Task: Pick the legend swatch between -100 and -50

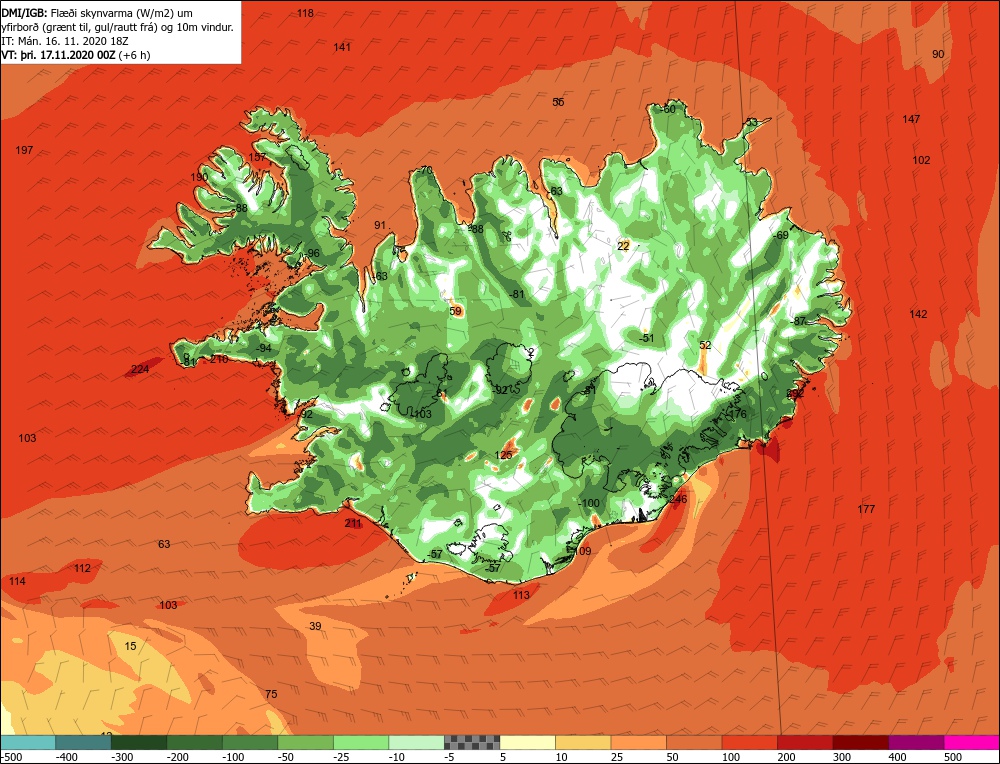Action: (250, 742)
